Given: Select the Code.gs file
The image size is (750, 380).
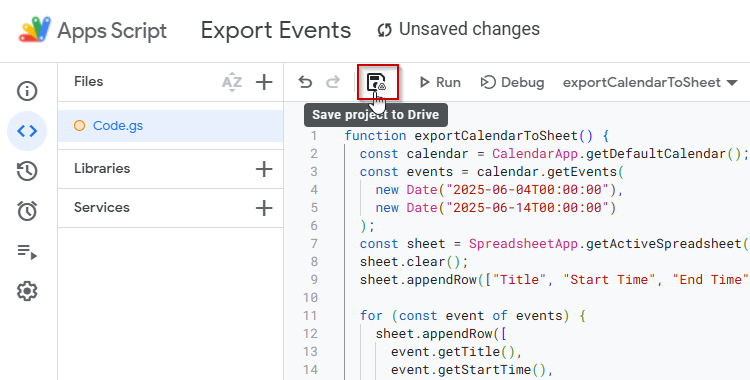Looking at the screenshot, I should point(170,126).
